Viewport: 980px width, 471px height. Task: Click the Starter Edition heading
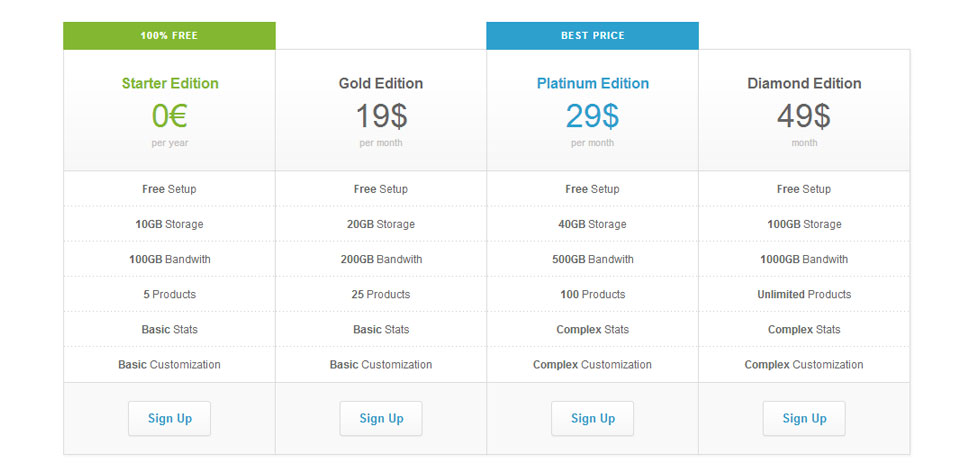[x=170, y=83]
